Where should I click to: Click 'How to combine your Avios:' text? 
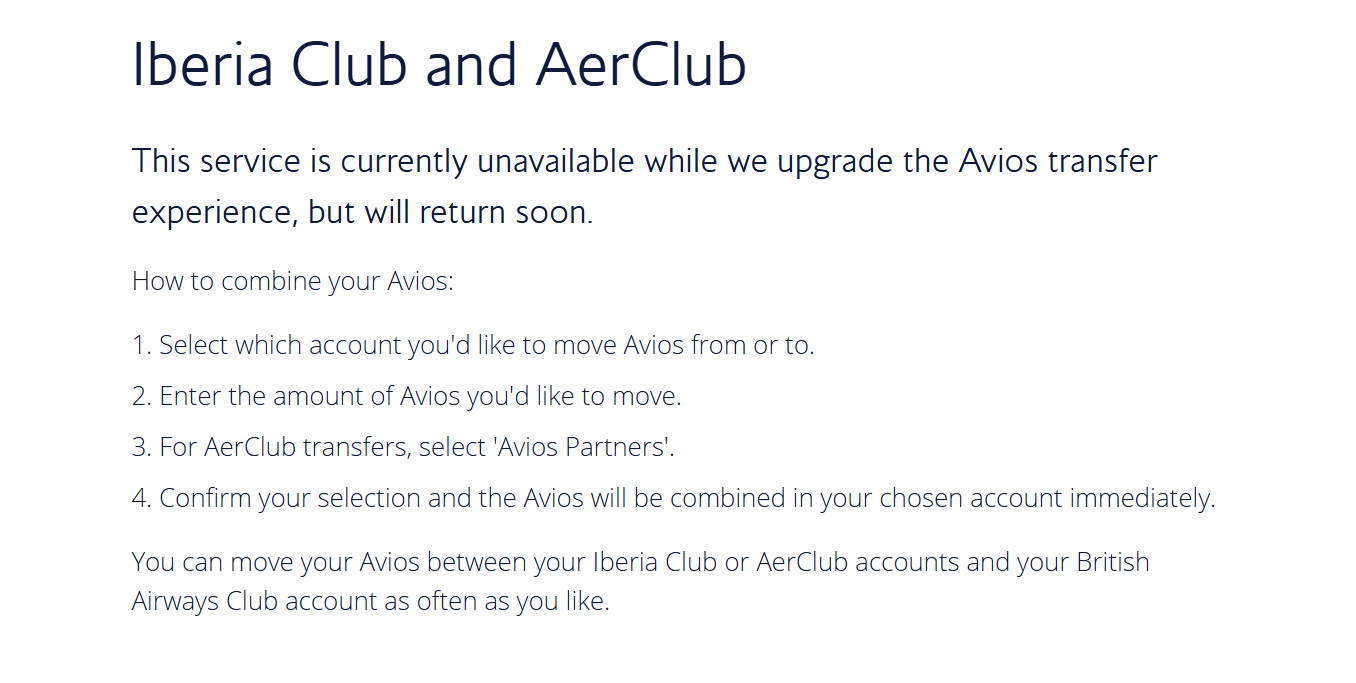pos(293,281)
